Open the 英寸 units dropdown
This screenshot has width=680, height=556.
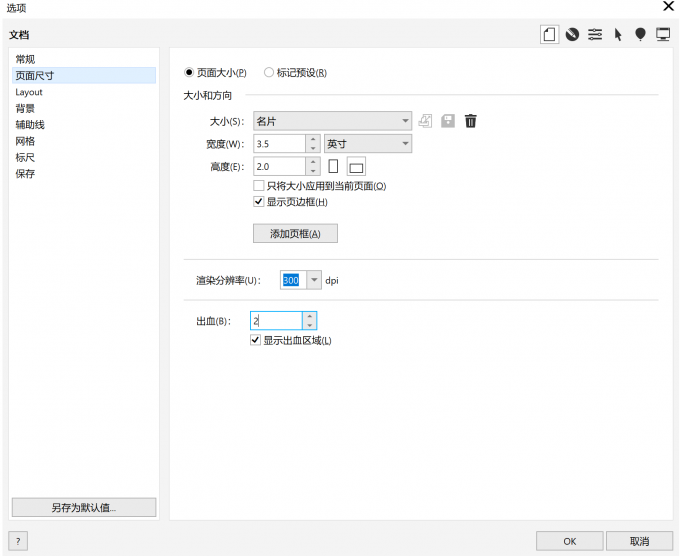405,144
